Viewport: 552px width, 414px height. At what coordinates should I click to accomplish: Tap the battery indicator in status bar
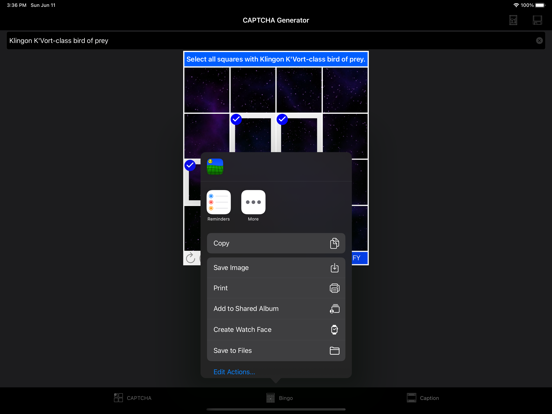[x=540, y=5]
